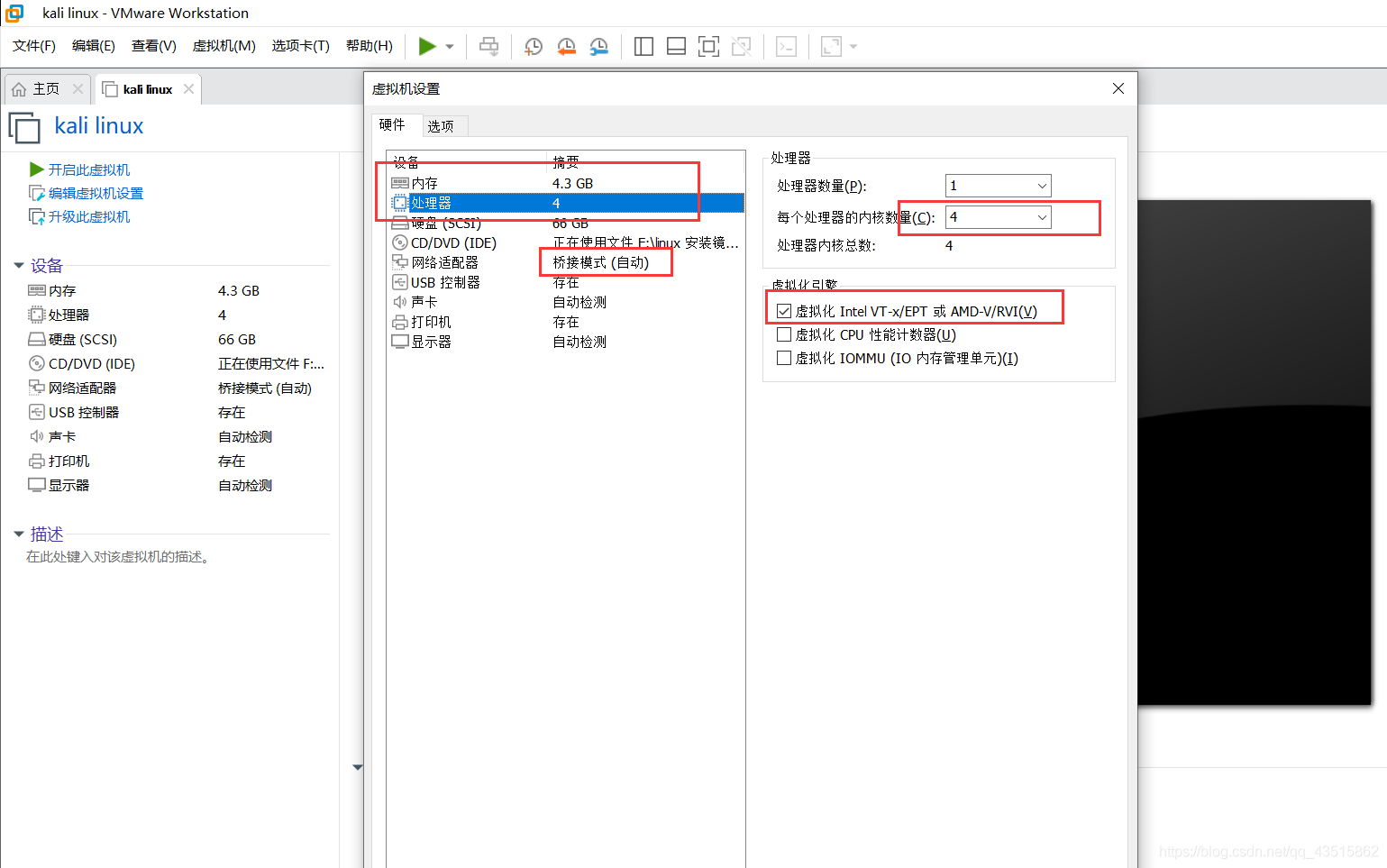
Task: Power on the VM with the green play button
Action: coord(427,46)
